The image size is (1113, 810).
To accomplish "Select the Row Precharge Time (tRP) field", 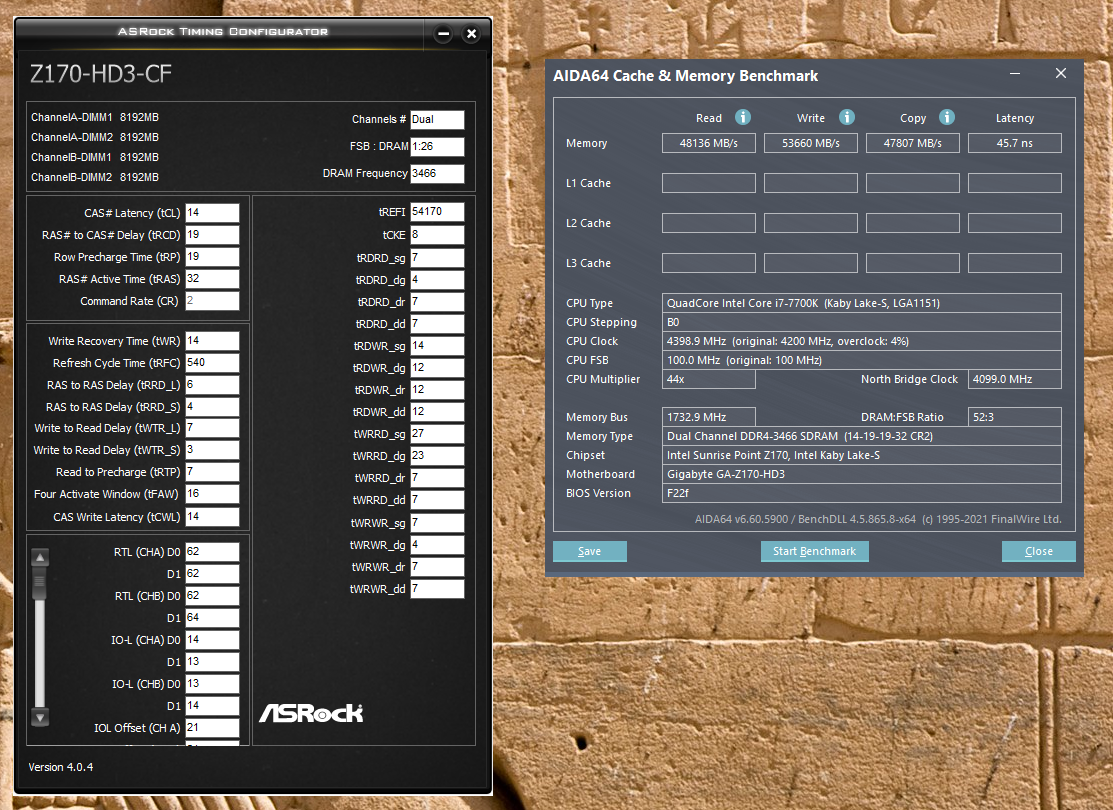I will coord(212,257).
